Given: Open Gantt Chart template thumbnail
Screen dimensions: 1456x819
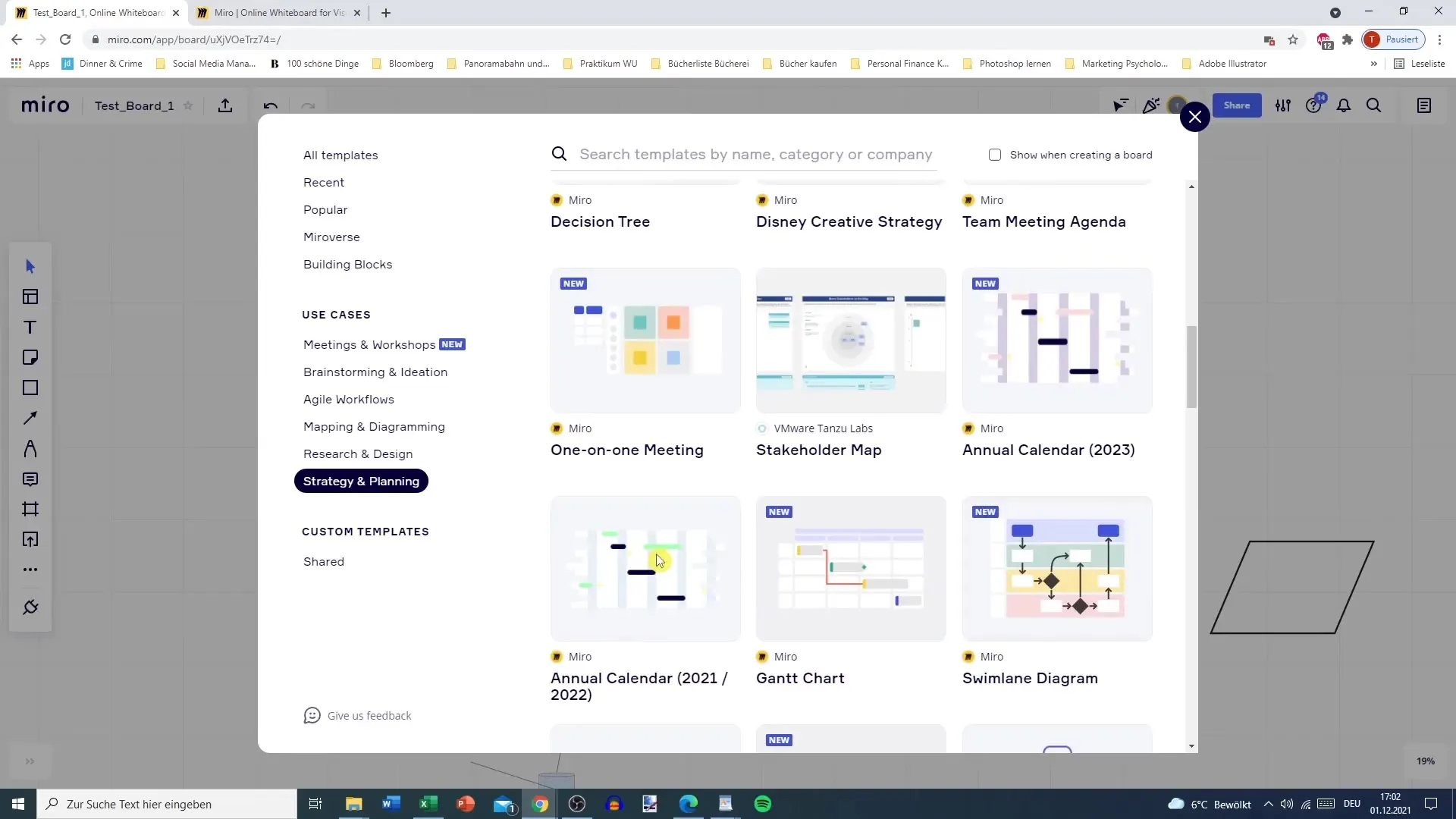Looking at the screenshot, I should coord(851,568).
